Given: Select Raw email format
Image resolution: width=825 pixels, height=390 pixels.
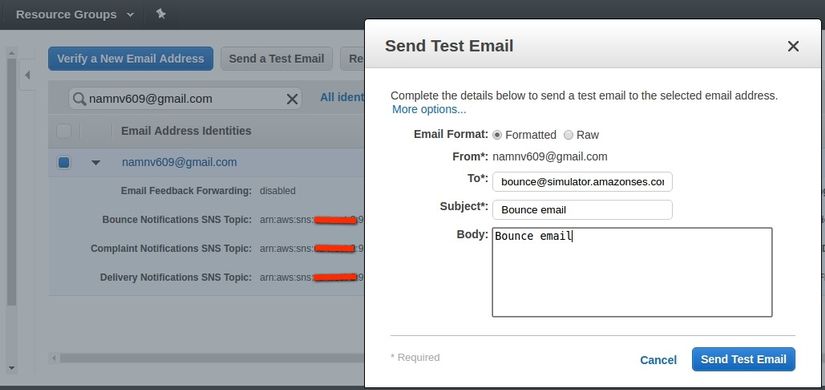Looking at the screenshot, I should 568,135.
